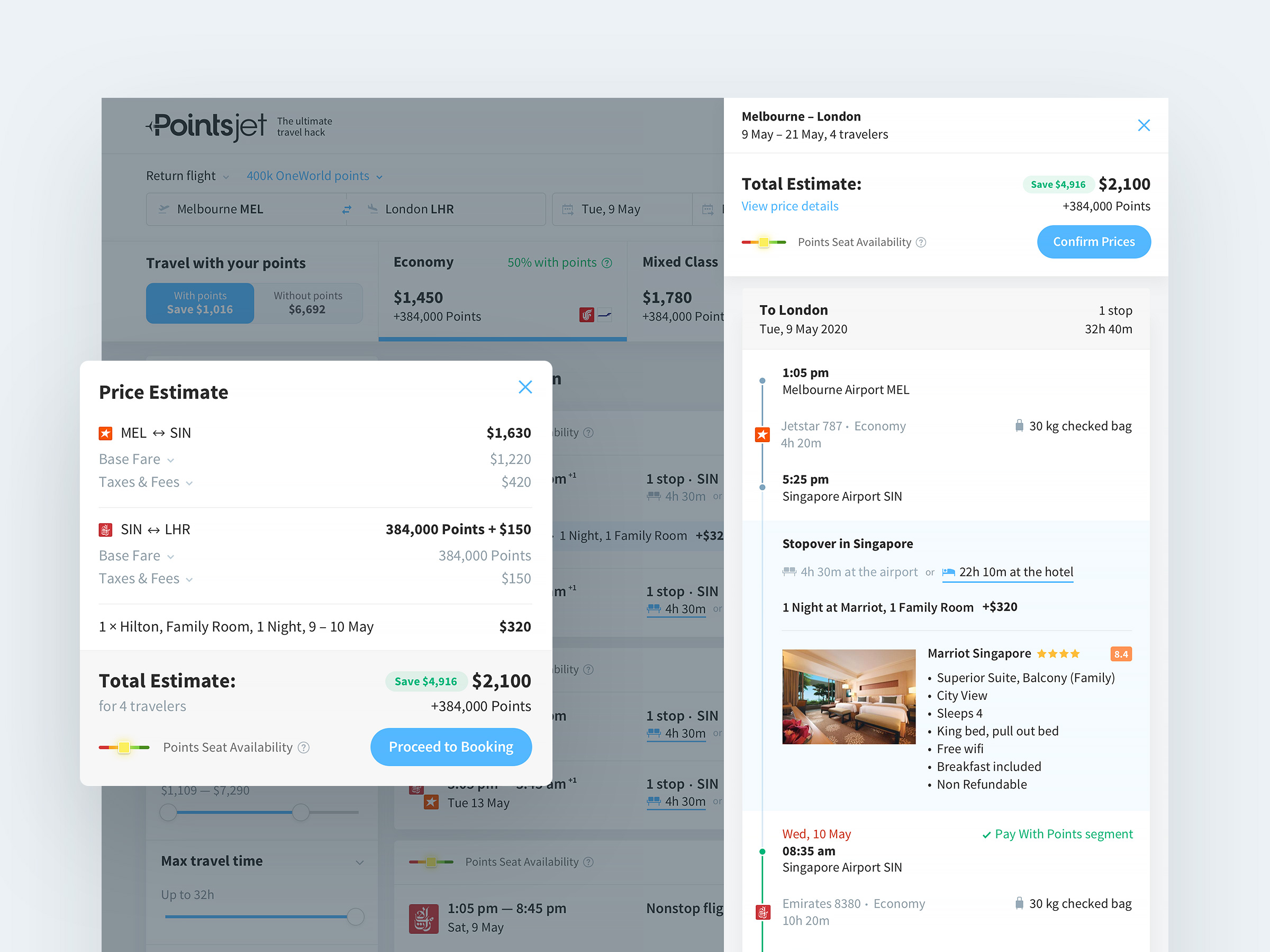Click Confirm Prices button
This screenshot has height=952, width=1270.
point(1094,242)
